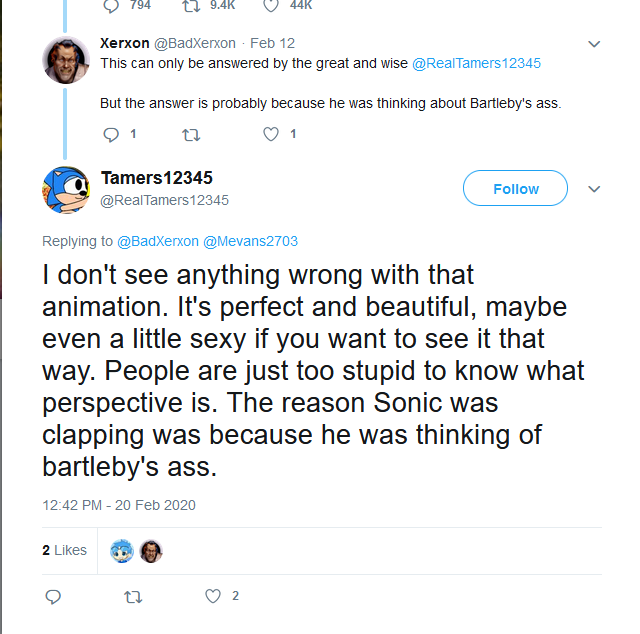Like Tamers12345's main tweet
640x634 pixels.
point(212,596)
